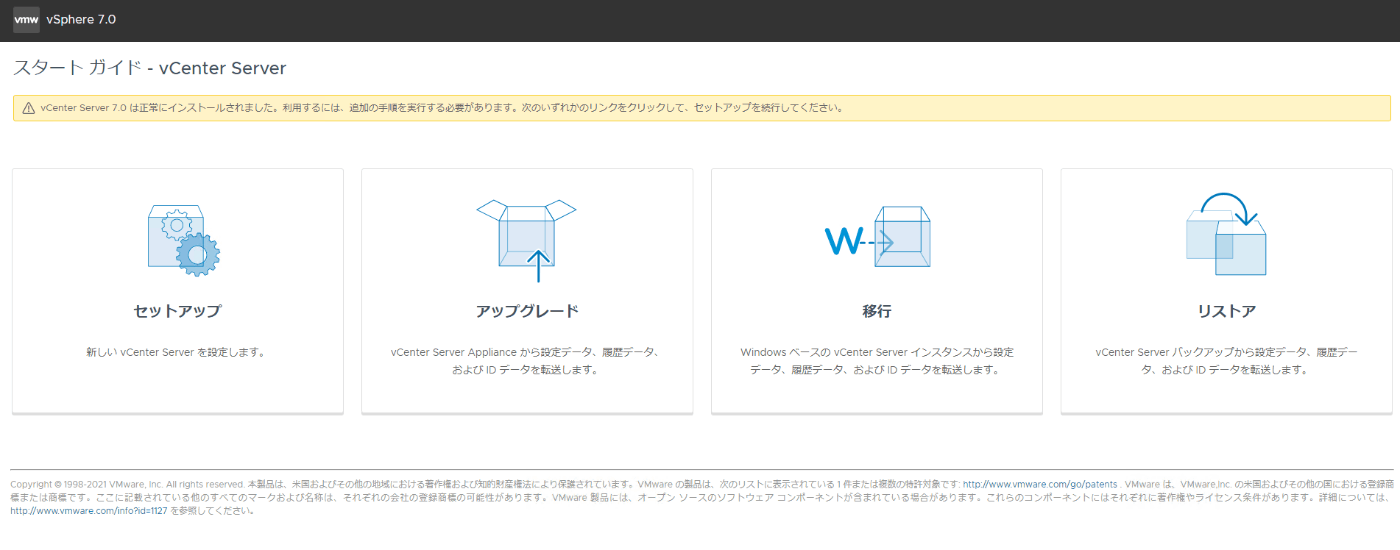Click the スタート ガイド - vCenter Server heading
This screenshot has height=550, width=1400.
[149, 68]
